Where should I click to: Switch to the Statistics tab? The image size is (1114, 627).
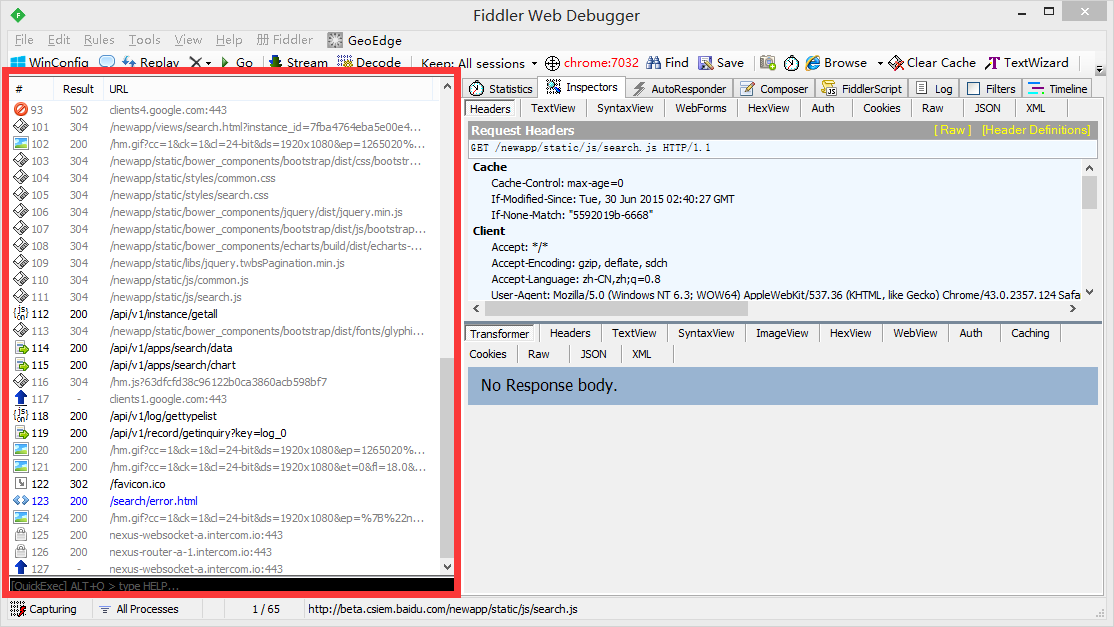click(x=500, y=89)
